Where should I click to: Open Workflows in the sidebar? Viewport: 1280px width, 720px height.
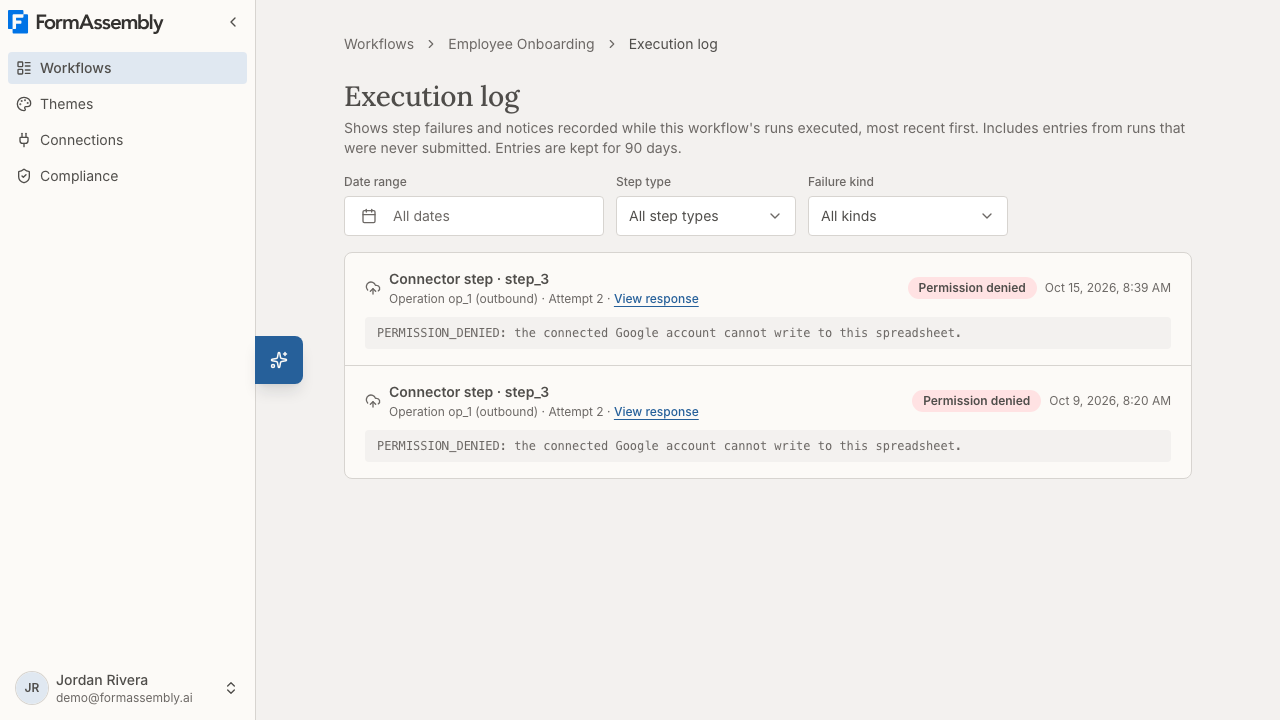(127, 68)
